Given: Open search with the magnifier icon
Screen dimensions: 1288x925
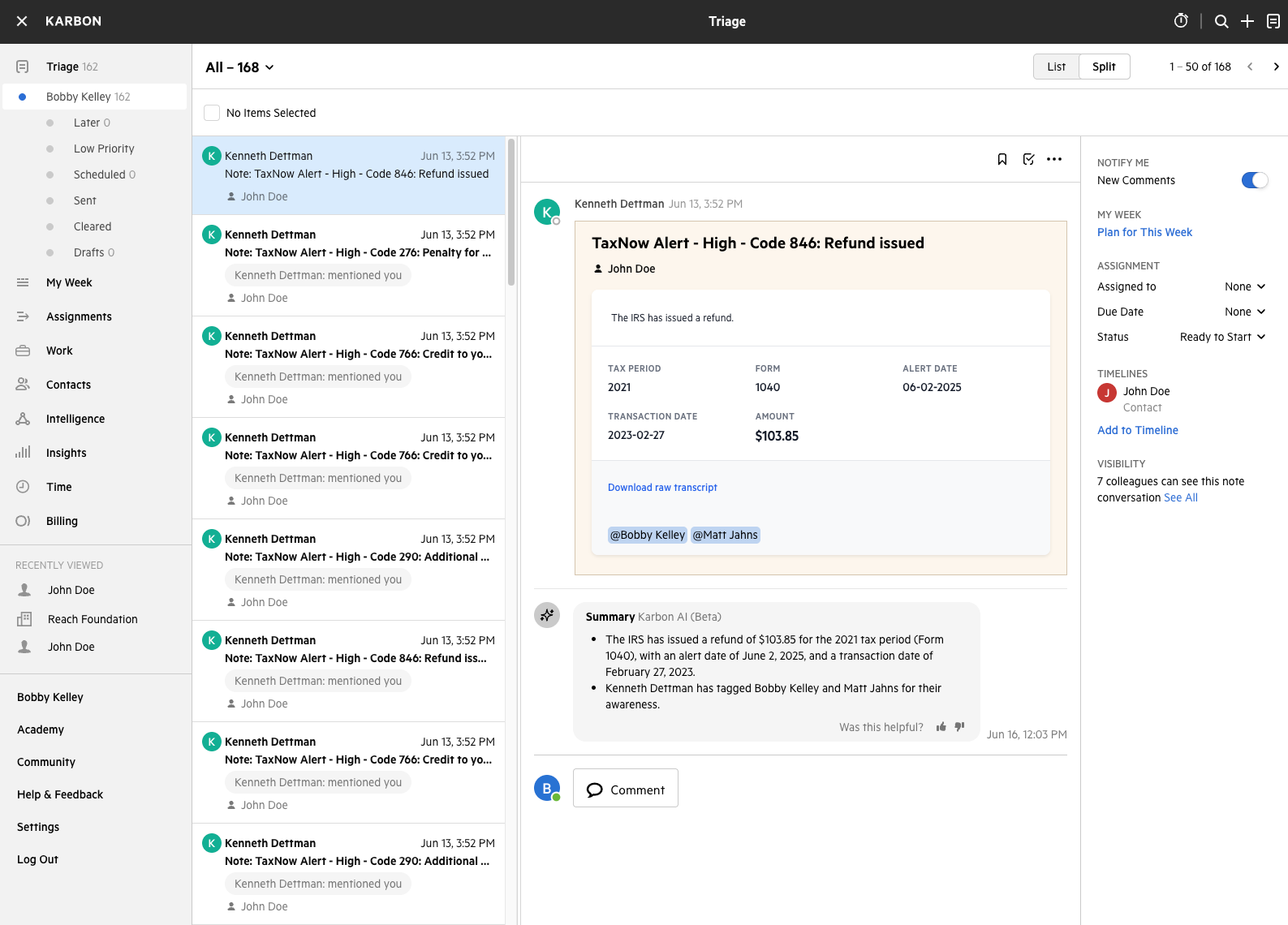Looking at the screenshot, I should [x=1221, y=21].
